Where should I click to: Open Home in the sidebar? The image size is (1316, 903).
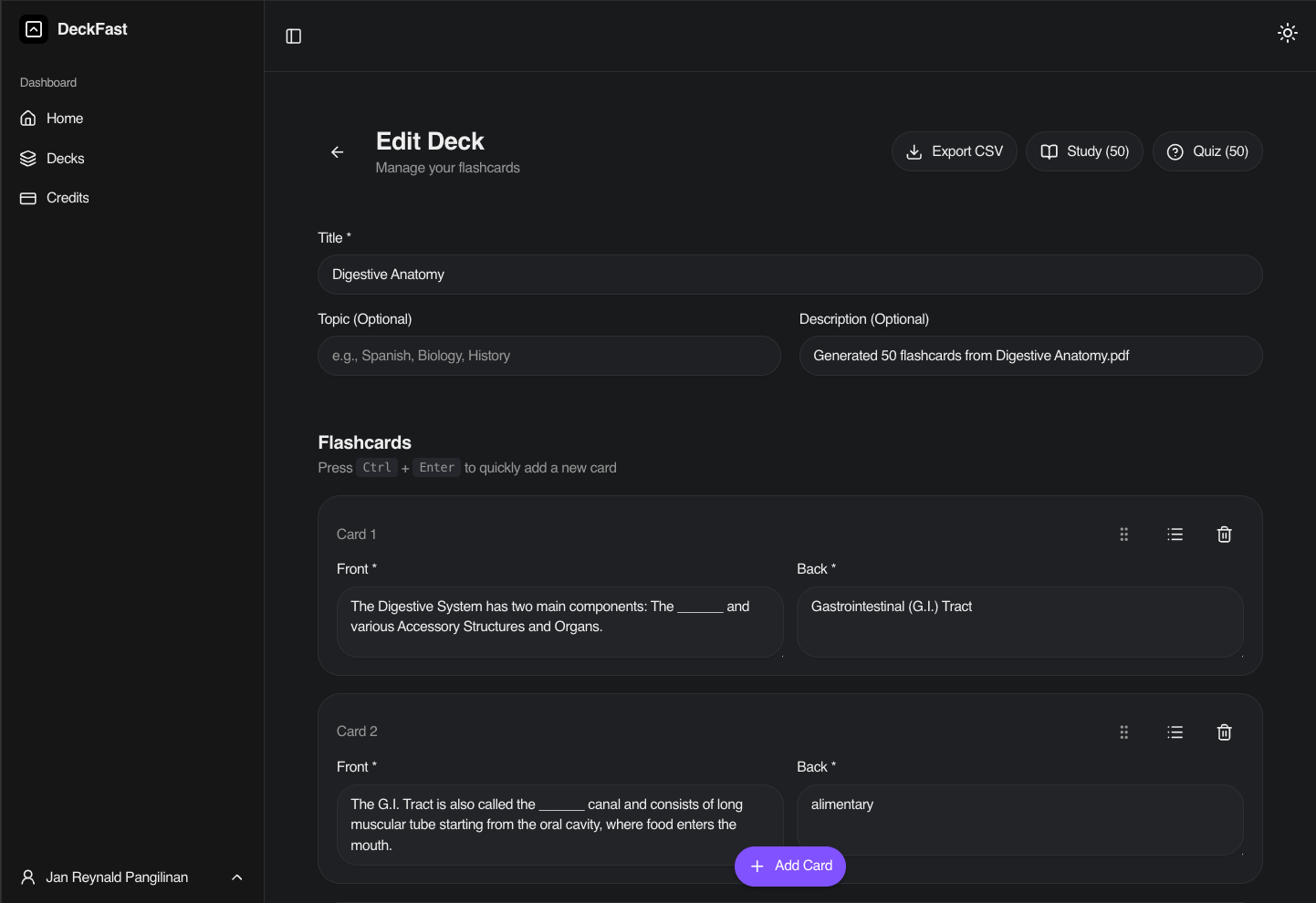tap(64, 119)
